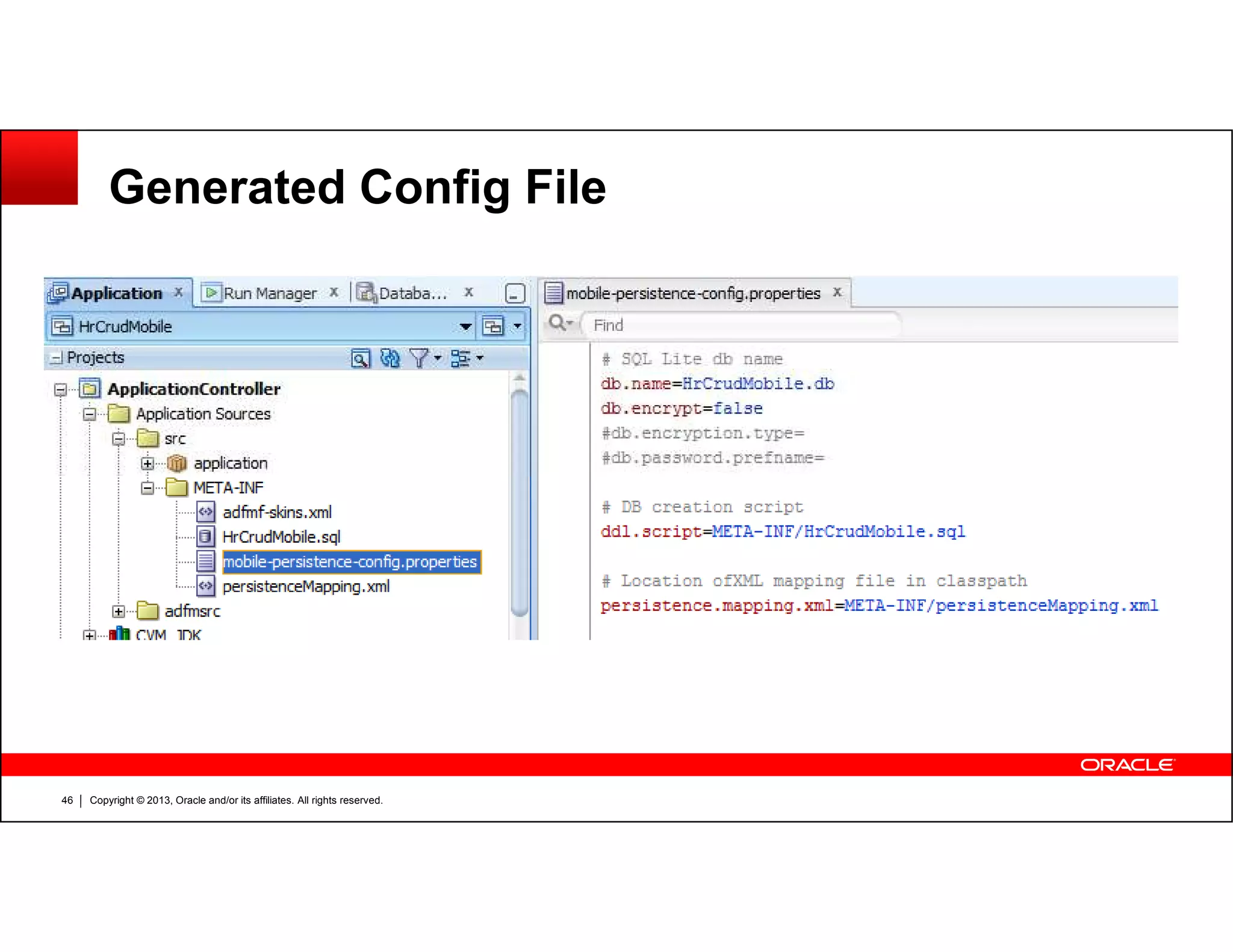Click the adfmsrc folder icon
The width and height of the screenshot is (1233, 952).
(x=148, y=611)
